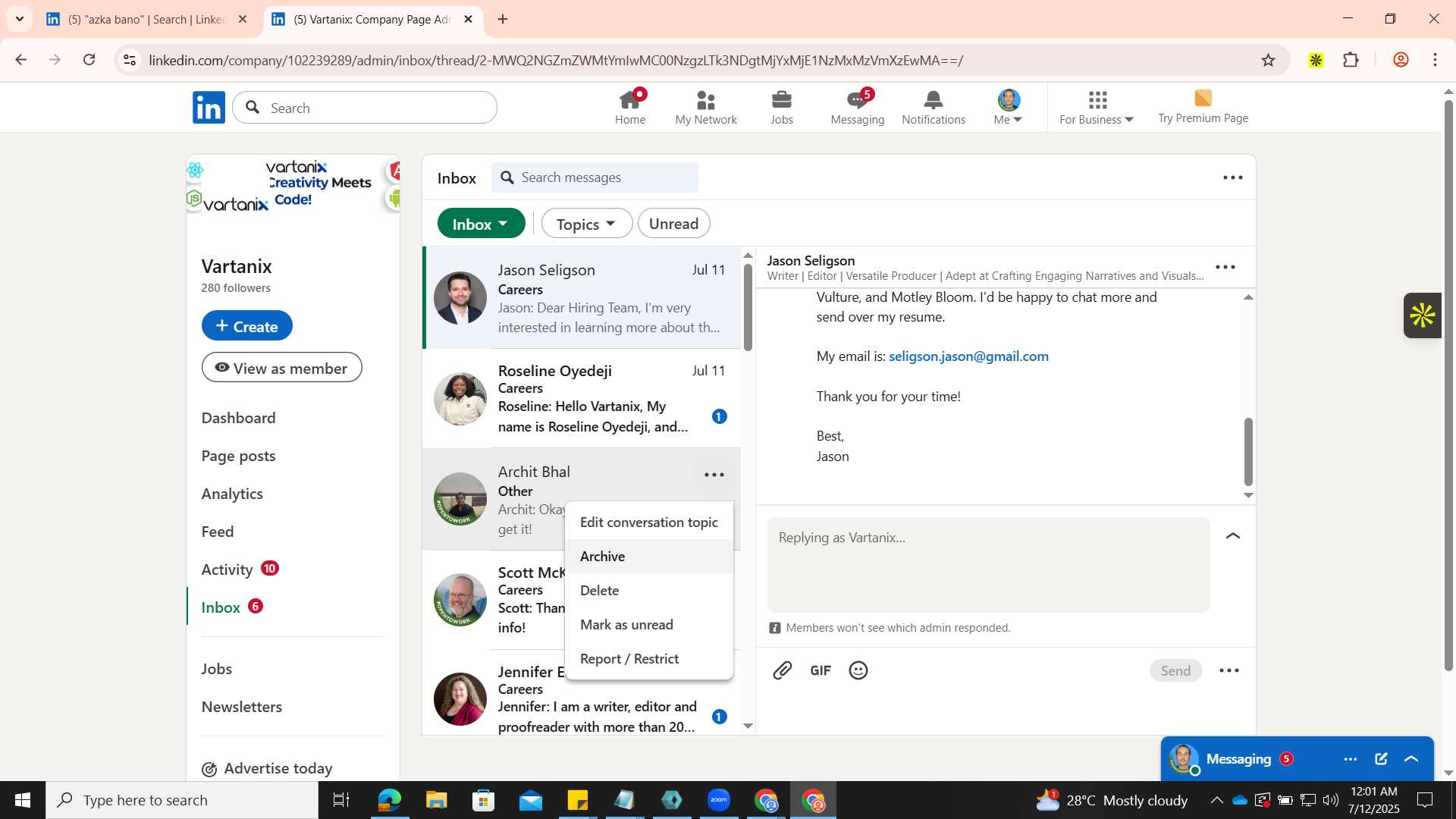The height and width of the screenshot is (819, 1456).
Task: Open LinkedIn Home icon
Action: 630,107
